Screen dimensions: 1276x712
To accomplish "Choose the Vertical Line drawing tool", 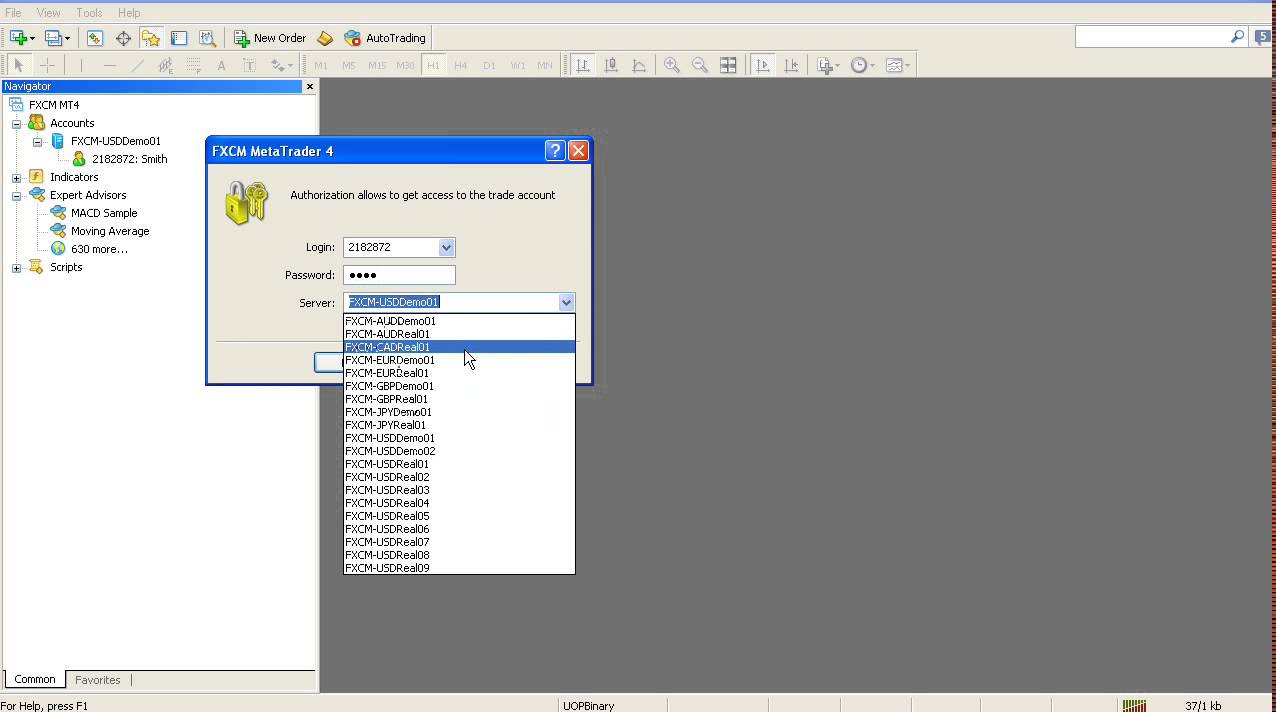I will pos(81,65).
